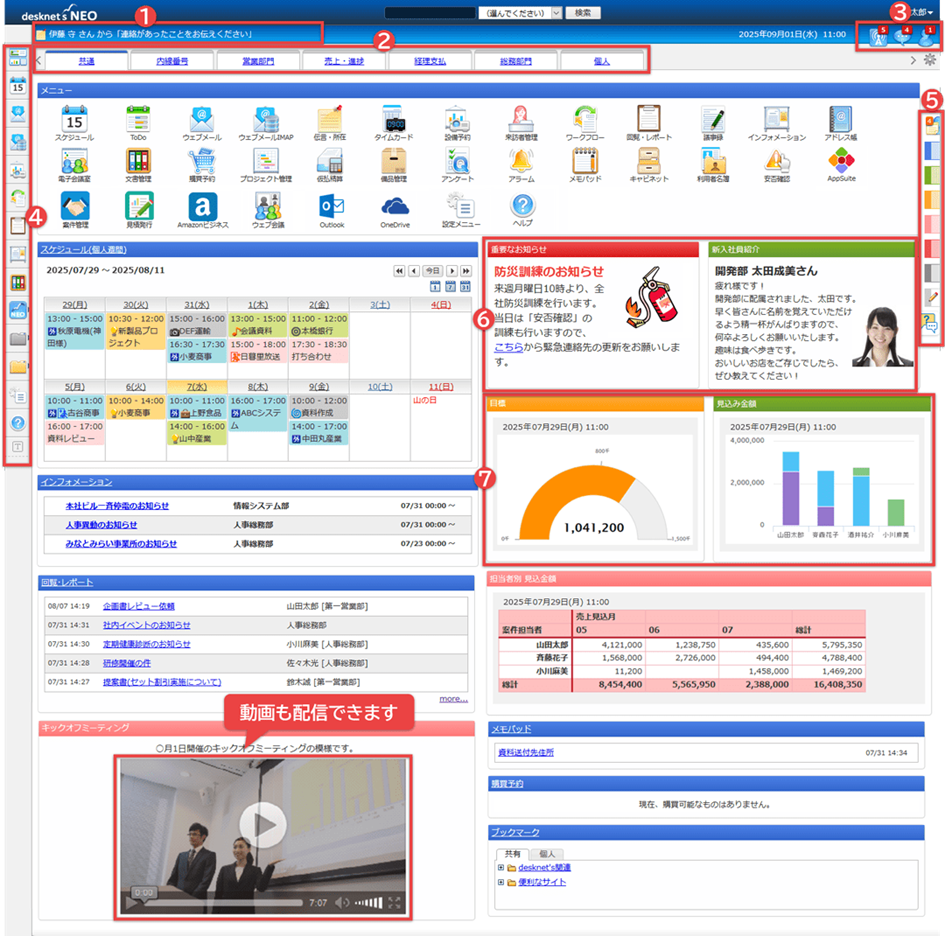Click the Amazonビジネス icon
The width and height of the screenshot is (945, 936).
click(202, 206)
